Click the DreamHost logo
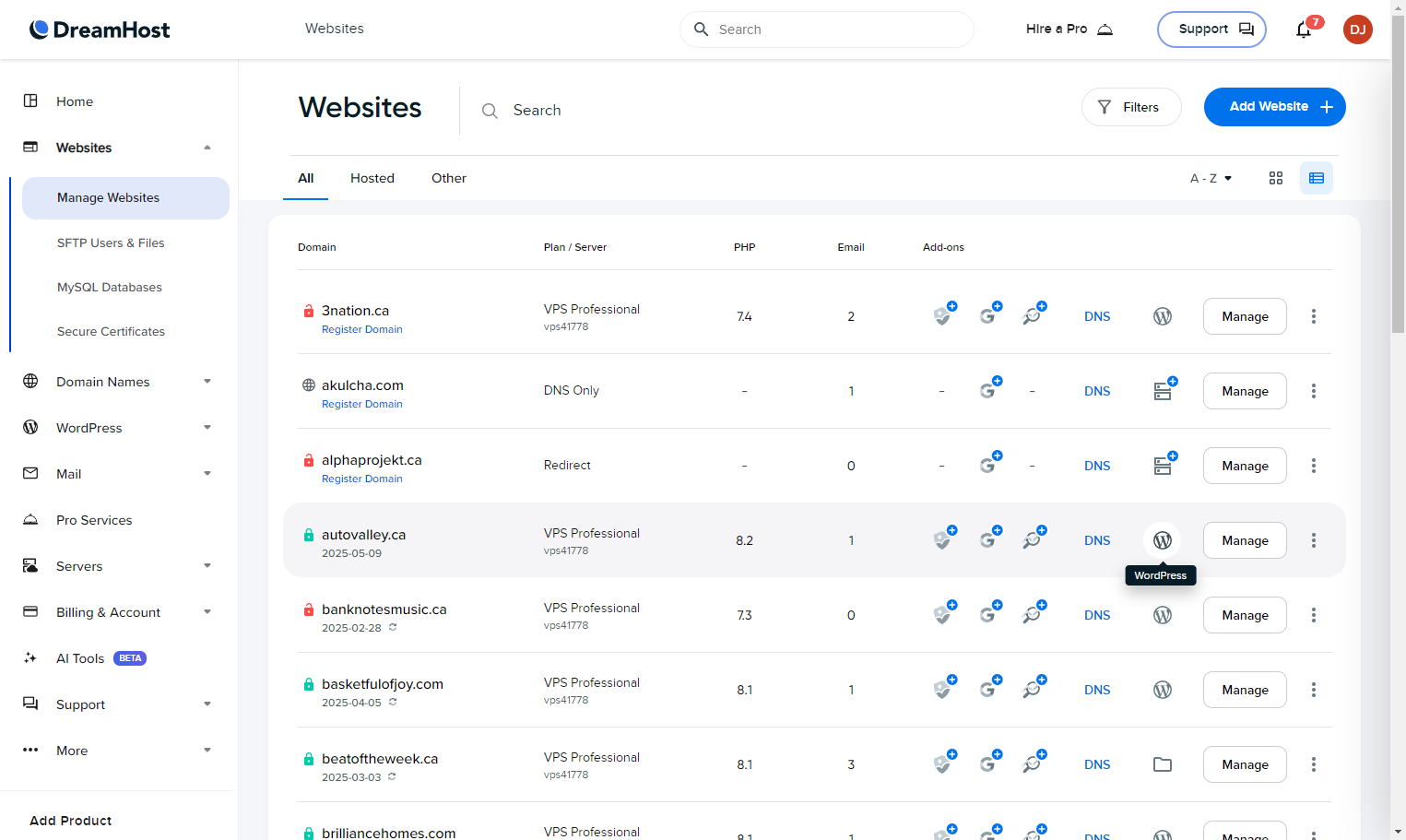This screenshot has width=1406, height=840. (x=100, y=30)
